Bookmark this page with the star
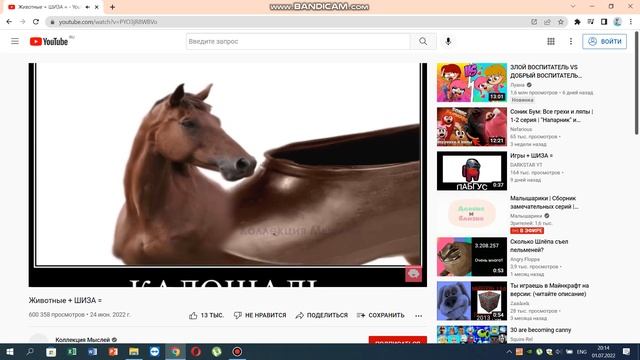 [x=561, y=22]
